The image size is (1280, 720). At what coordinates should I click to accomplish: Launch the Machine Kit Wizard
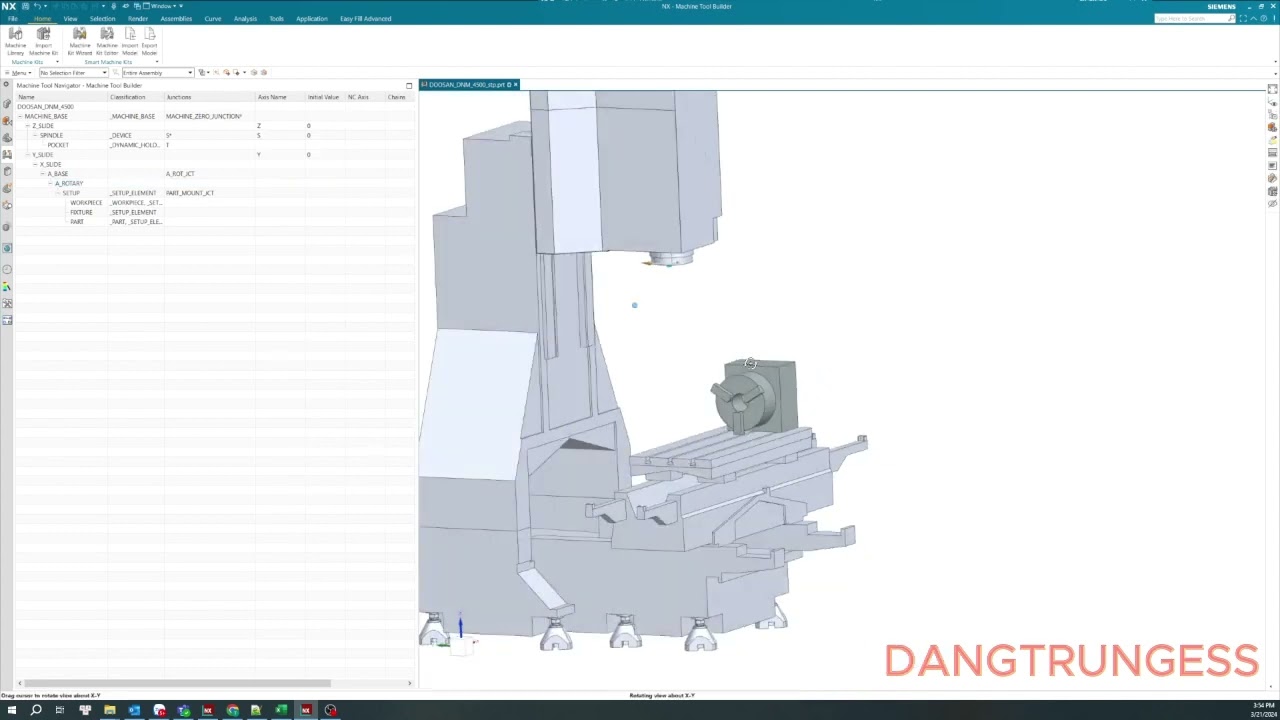click(79, 41)
